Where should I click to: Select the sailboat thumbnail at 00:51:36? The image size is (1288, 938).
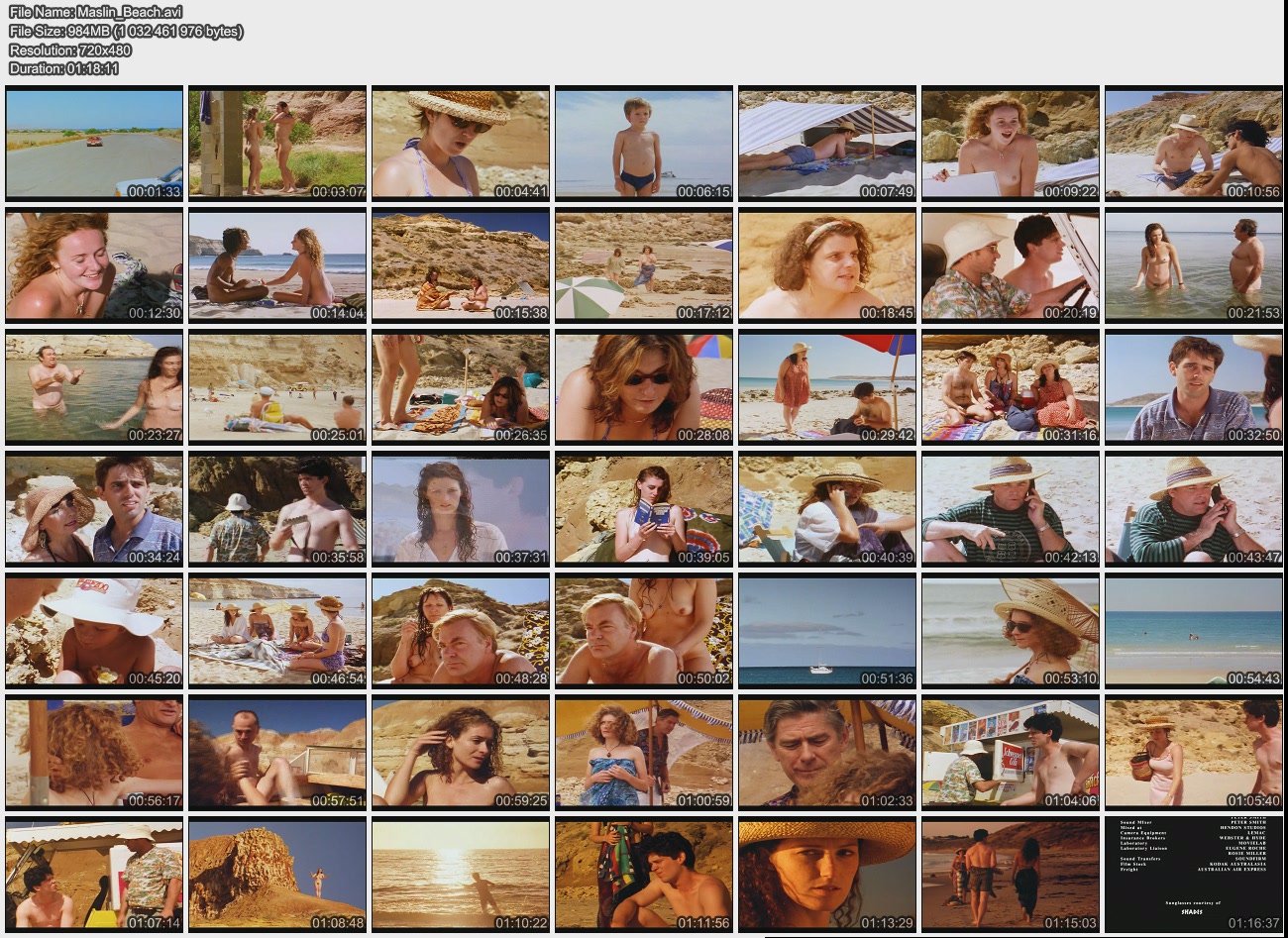click(x=827, y=631)
